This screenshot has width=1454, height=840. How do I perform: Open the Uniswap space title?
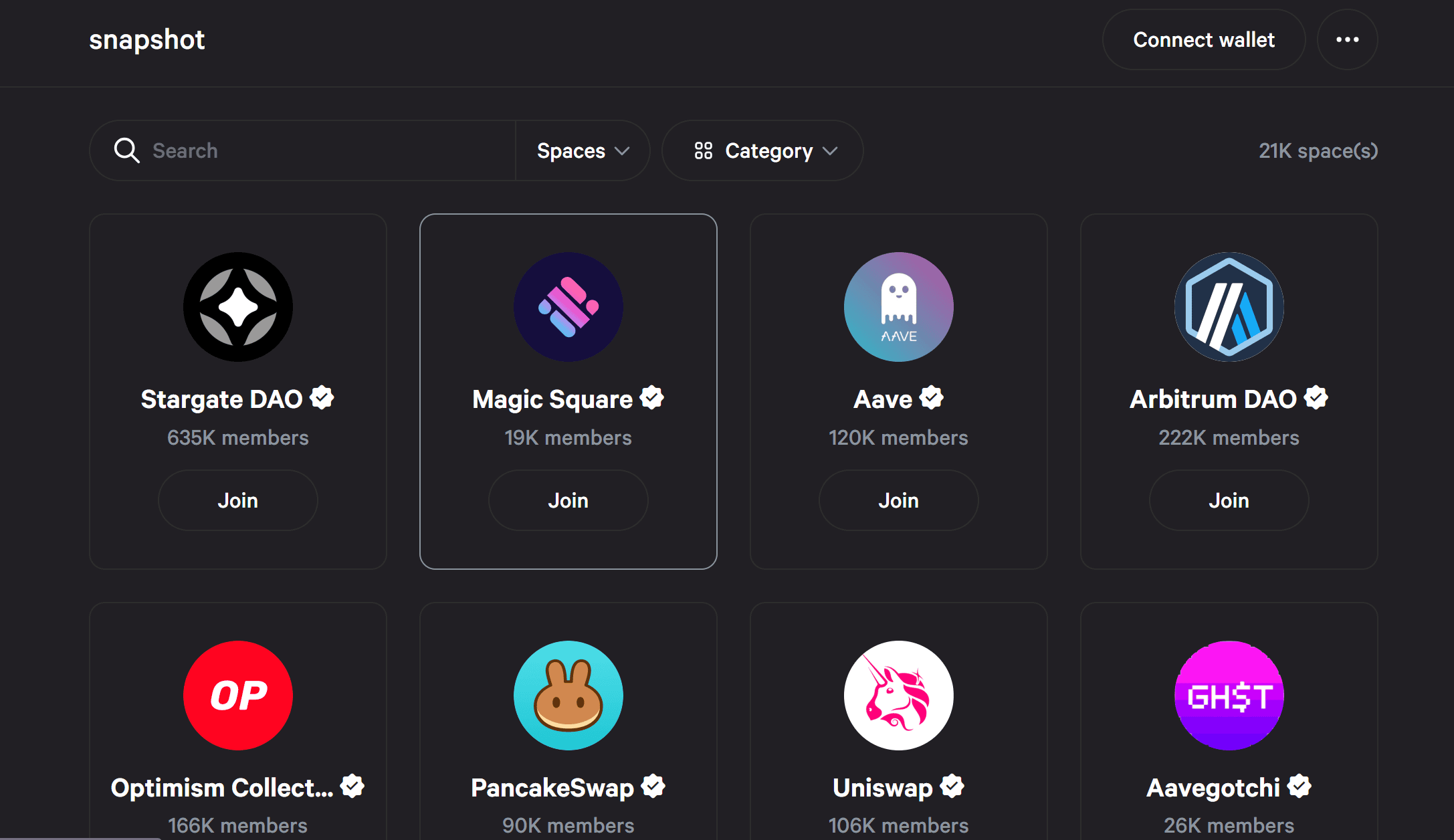click(x=882, y=788)
